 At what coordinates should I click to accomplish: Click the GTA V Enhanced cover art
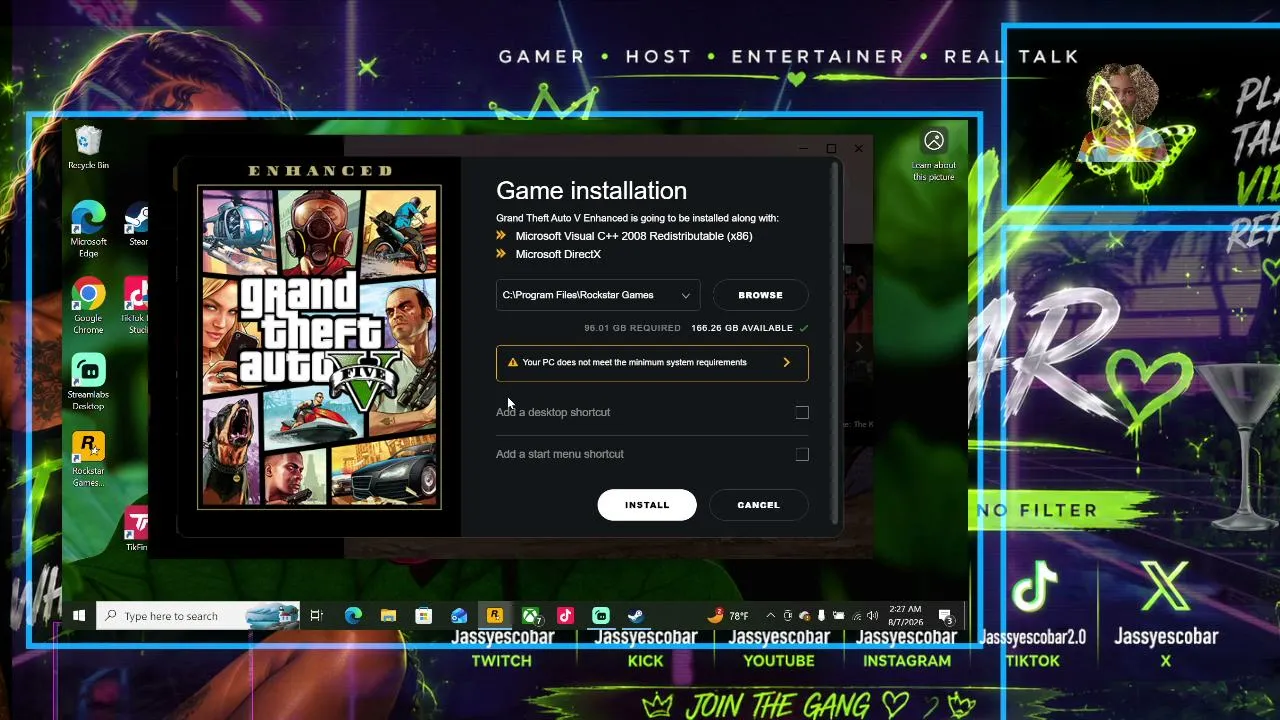coord(319,347)
